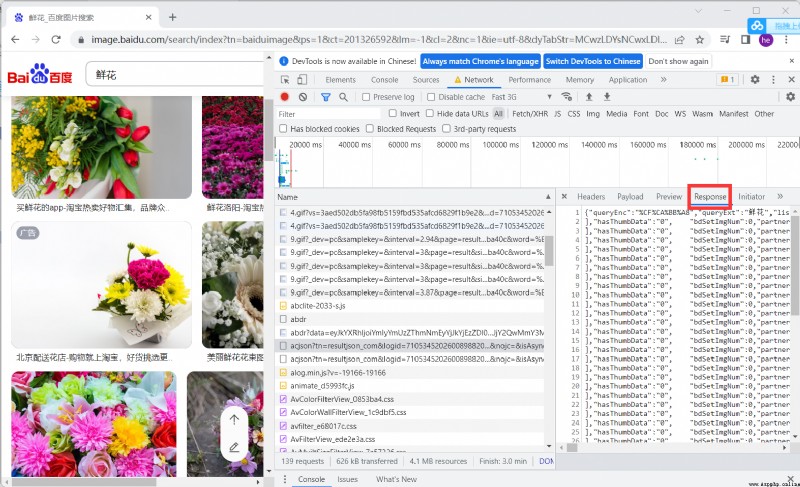Switch to the Console panel tab
This screenshot has width=800, height=487.
point(385,80)
